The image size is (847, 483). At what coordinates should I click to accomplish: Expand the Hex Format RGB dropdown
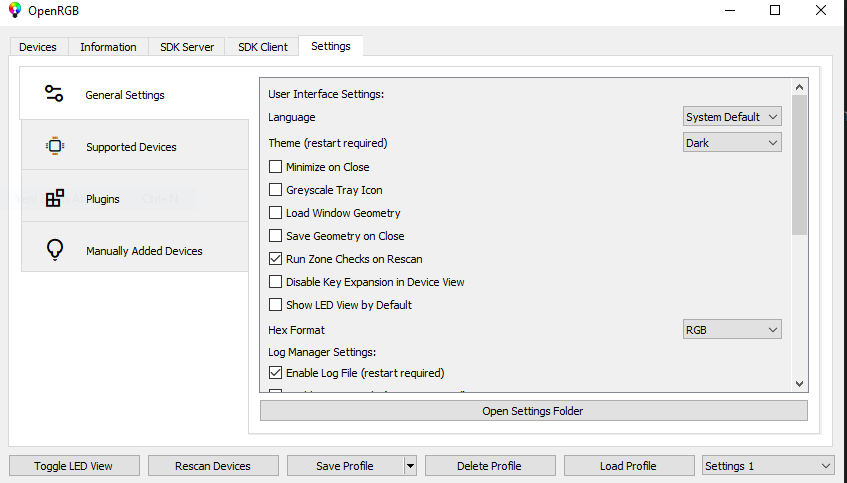pos(732,330)
